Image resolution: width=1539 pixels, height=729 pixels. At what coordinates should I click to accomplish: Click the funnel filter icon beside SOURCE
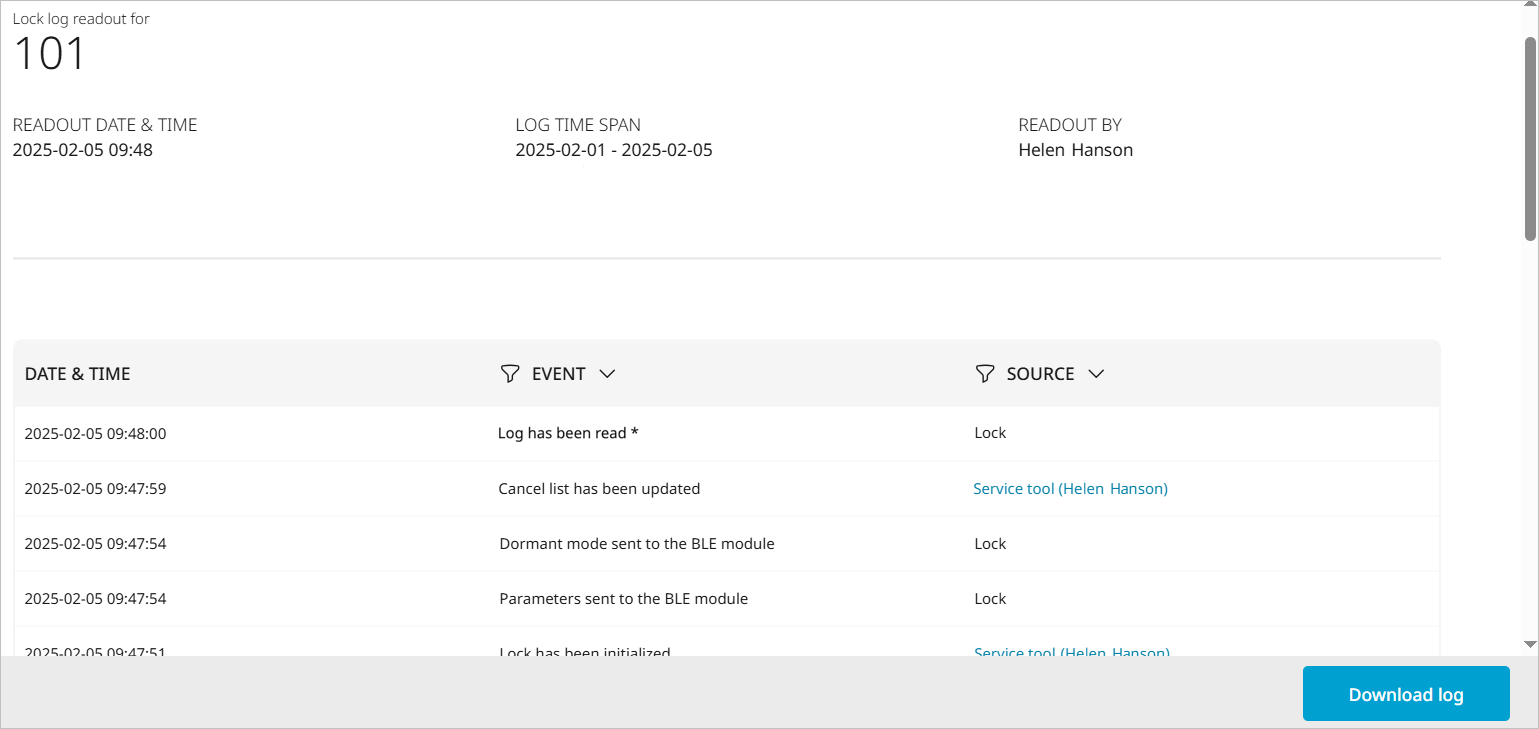point(985,374)
